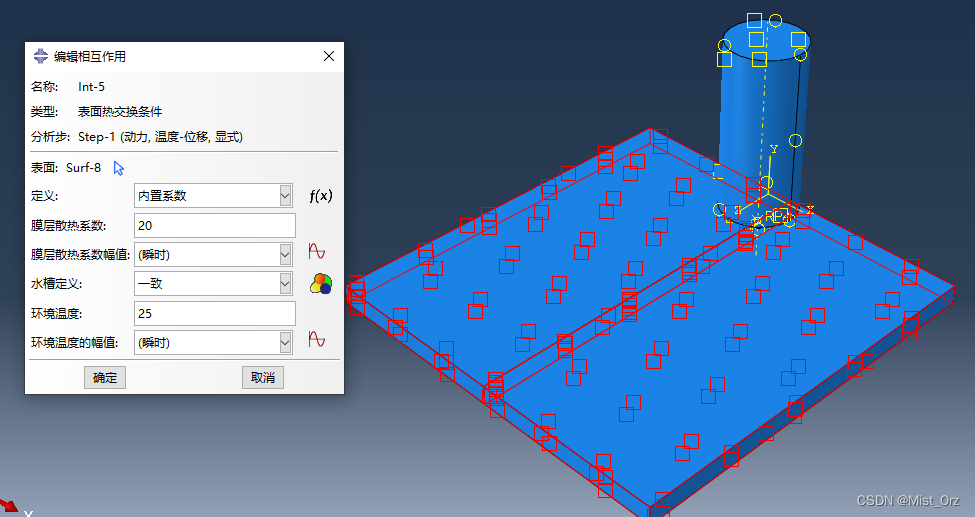Open the 水槽定义 dropdown showing 一致
Screen dimensions: 975x517
pos(213,284)
